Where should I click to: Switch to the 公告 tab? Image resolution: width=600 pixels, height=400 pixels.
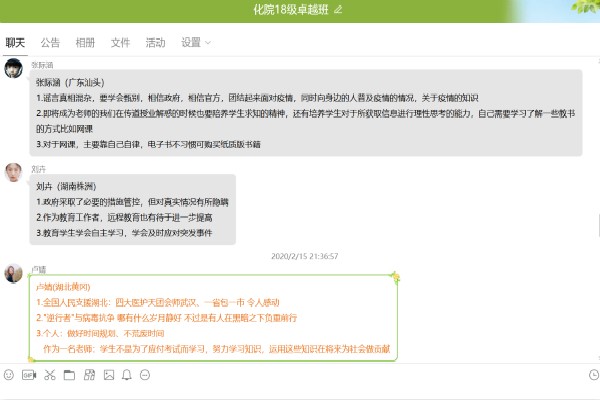(x=50, y=43)
